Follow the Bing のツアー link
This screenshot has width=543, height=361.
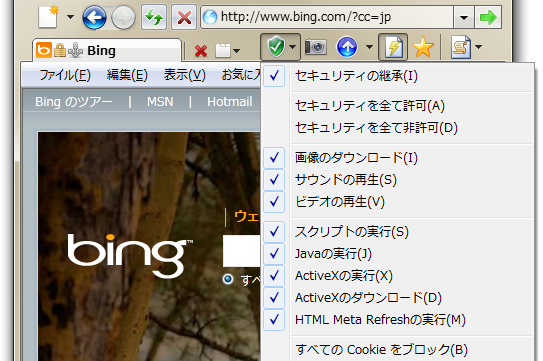(x=74, y=102)
